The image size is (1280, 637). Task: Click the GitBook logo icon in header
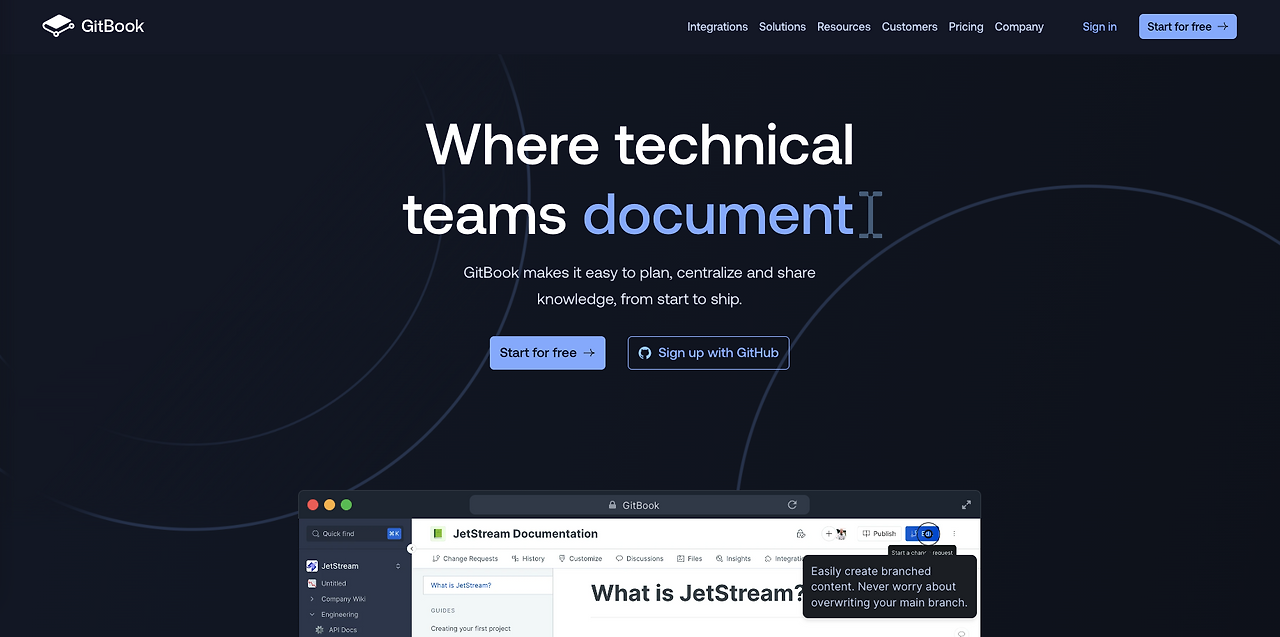(58, 26)
